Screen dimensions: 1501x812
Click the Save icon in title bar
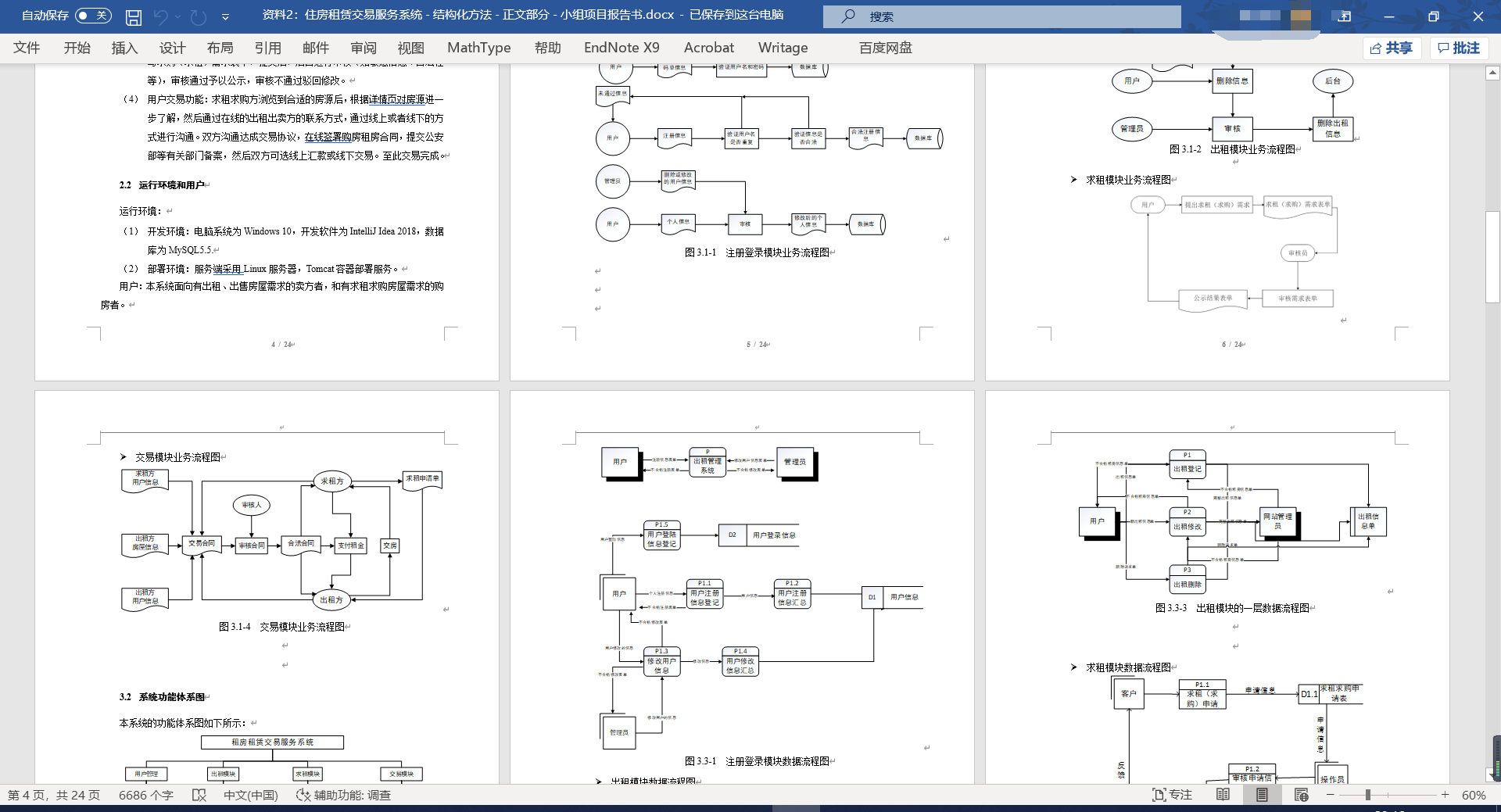(x=134, y=16)
